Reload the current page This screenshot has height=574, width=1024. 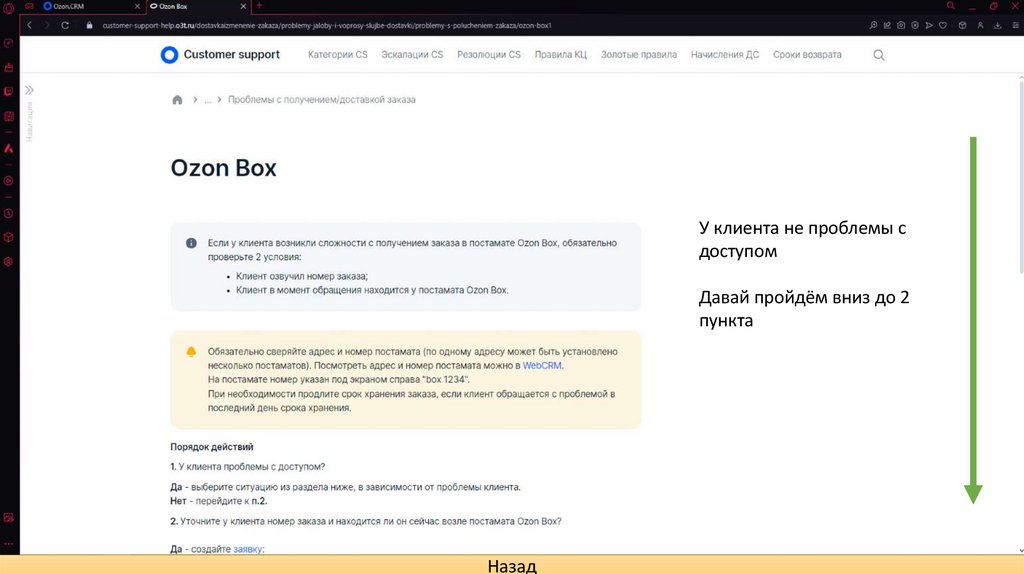click(65, 25)
